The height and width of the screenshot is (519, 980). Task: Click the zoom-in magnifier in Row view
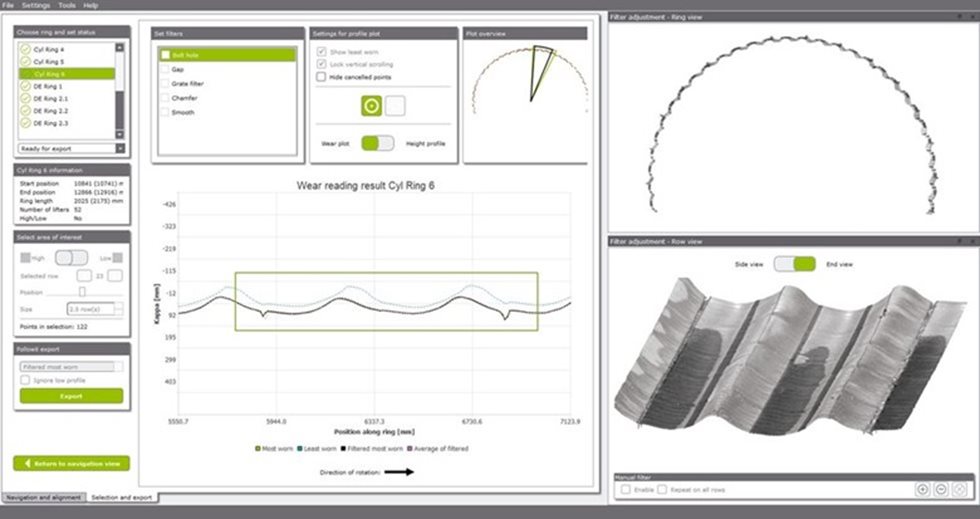click(922, 489)
